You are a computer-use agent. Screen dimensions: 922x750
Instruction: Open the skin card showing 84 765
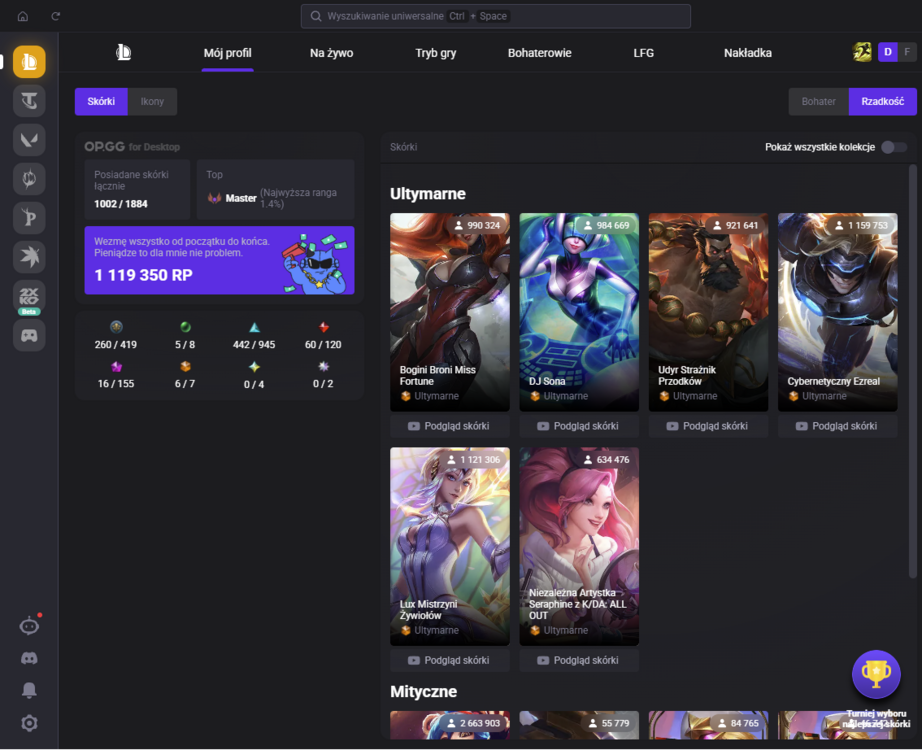[x=709, y=725]
